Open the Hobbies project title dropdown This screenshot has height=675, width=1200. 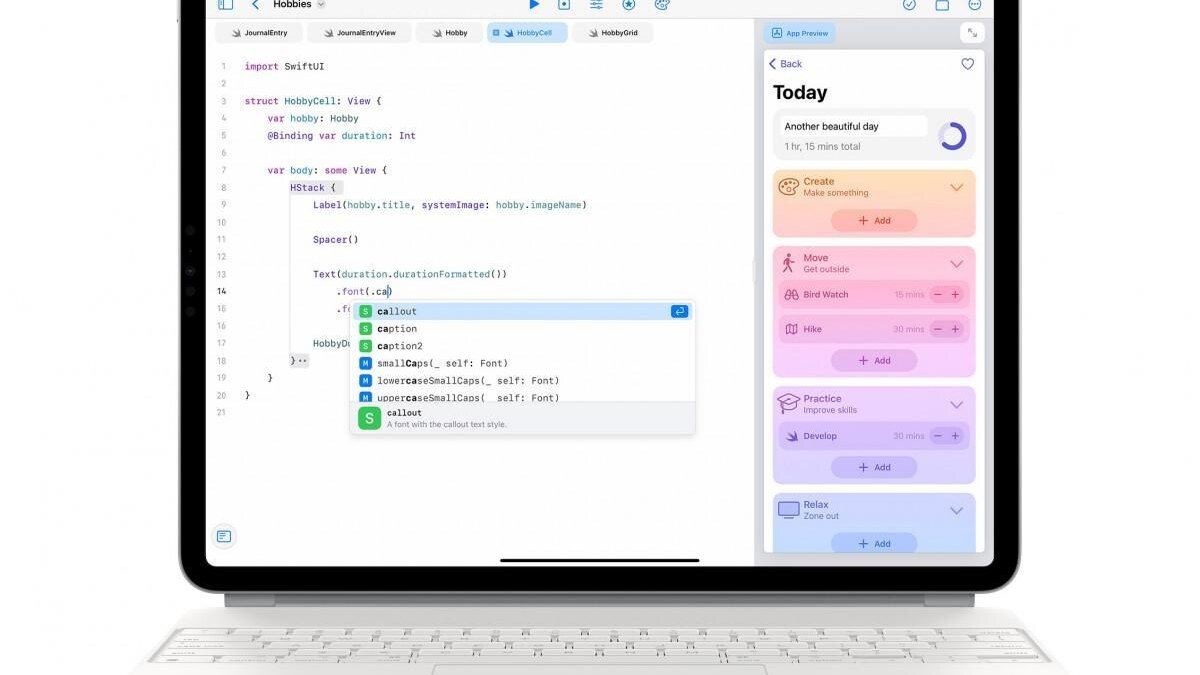click(x=299, y=5)
